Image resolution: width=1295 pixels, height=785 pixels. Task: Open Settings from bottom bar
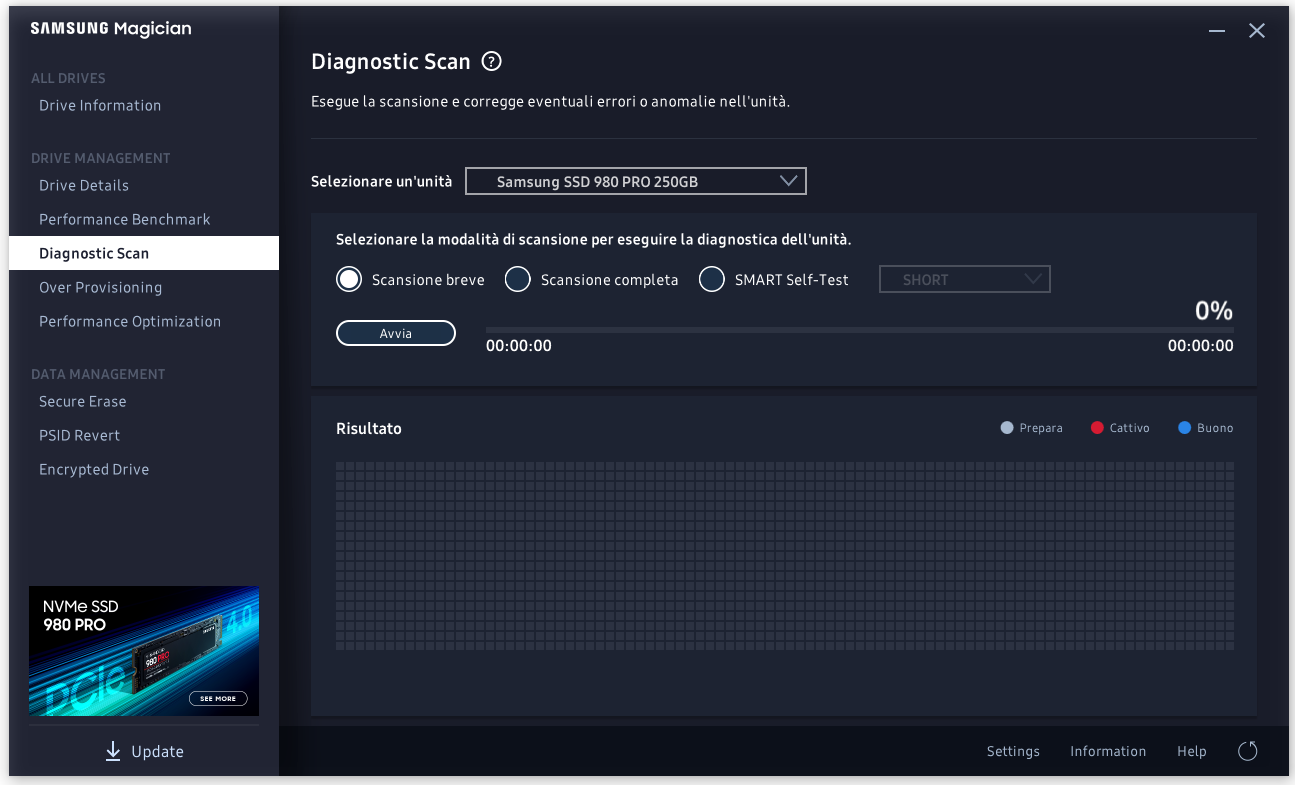click(x=1013, y=751)
